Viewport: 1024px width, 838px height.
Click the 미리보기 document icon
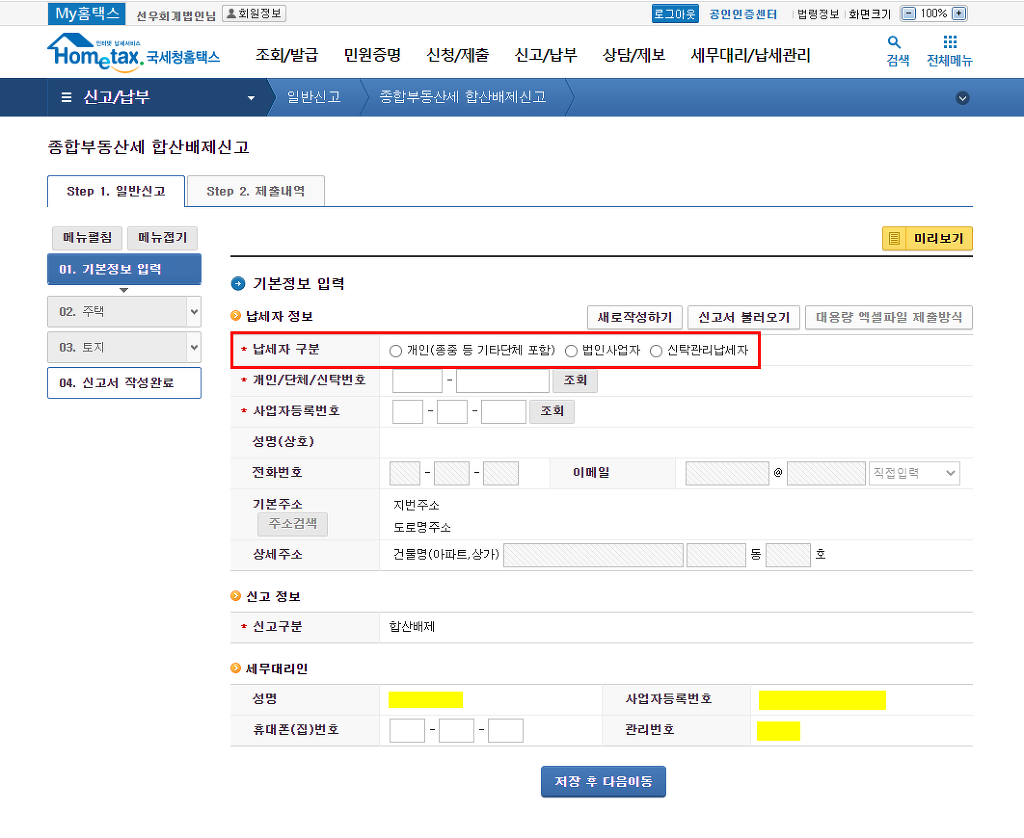tap(895, 238)
